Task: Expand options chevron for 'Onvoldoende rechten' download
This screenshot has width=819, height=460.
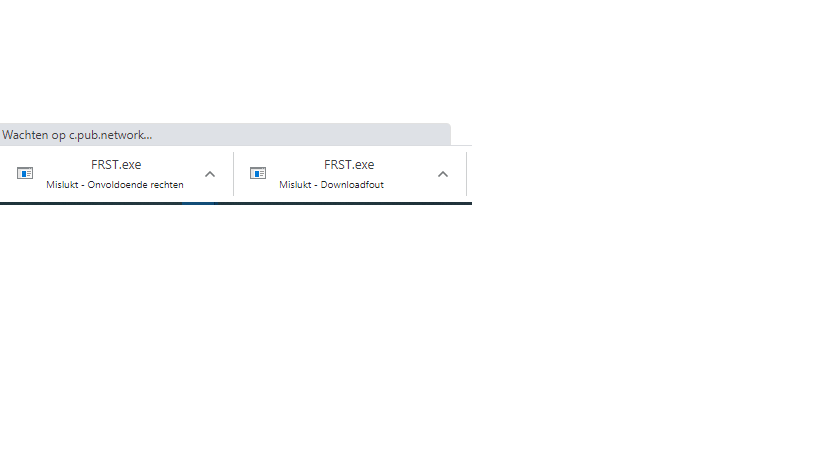Action: click(210, 174)
